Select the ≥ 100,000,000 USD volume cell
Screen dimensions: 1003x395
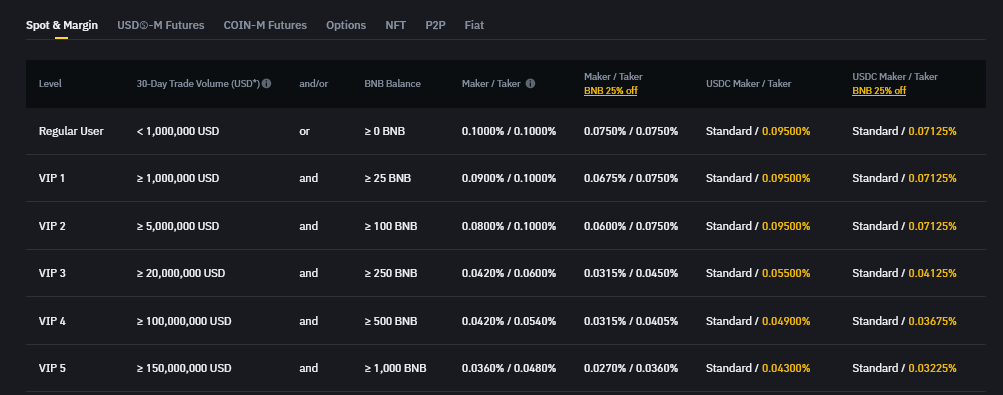(x=184, y=321)
